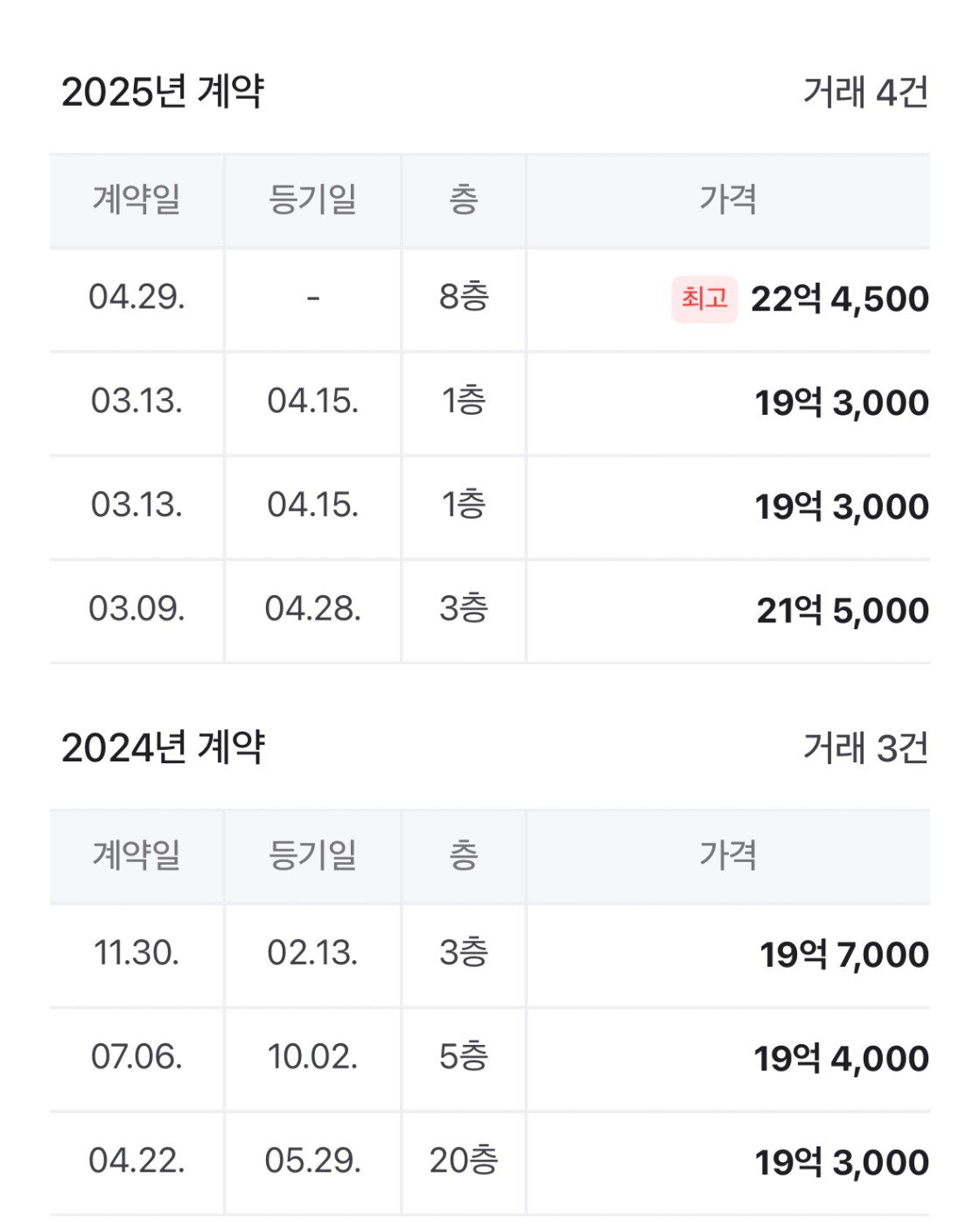This screenshot has width=980, height=1227.
Task: Tap the 거래 3건 count label
Action: tap(866, 748)
